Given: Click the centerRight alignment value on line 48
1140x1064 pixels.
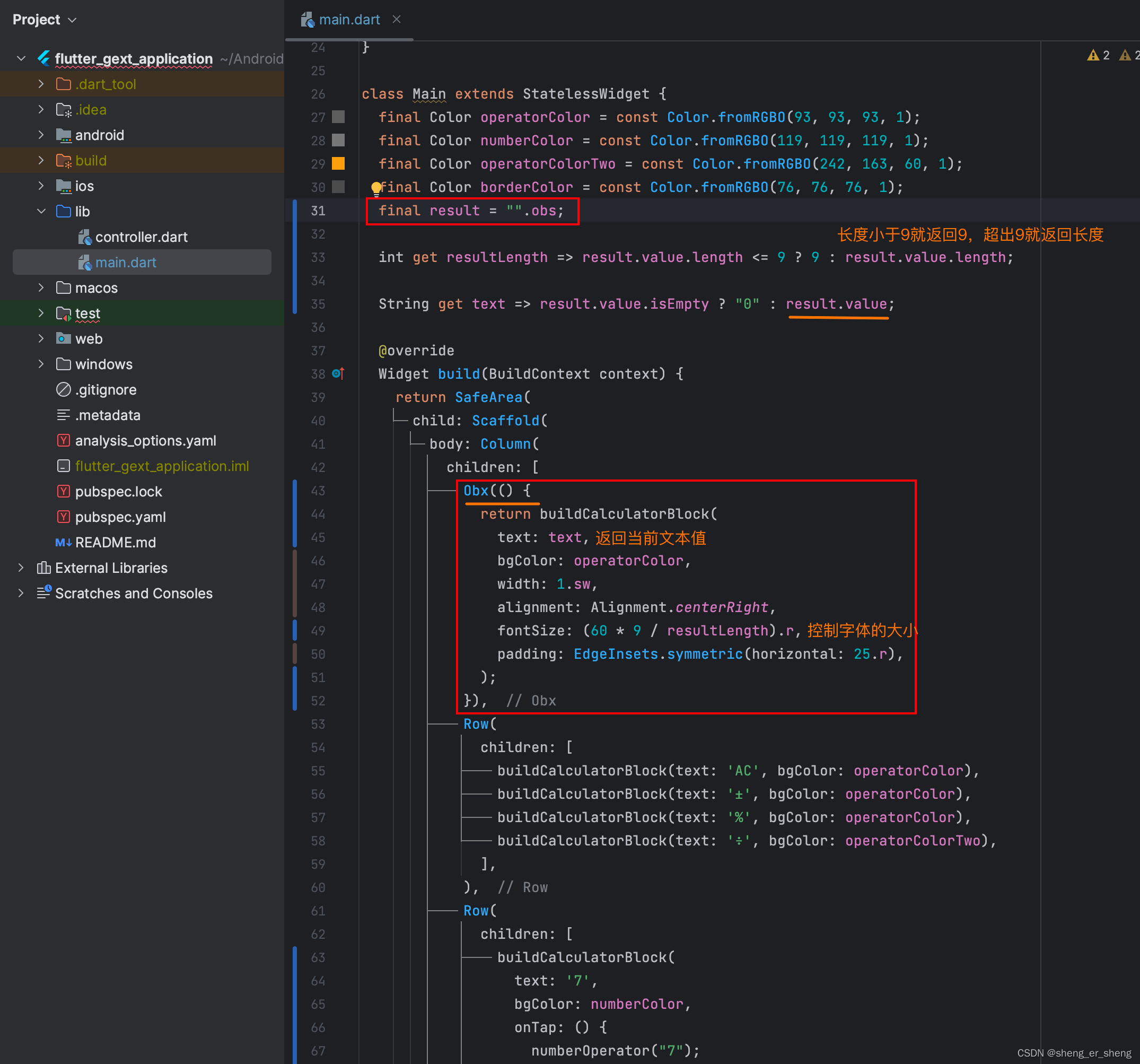Looking at the screenshot, I should coord(722,607).
